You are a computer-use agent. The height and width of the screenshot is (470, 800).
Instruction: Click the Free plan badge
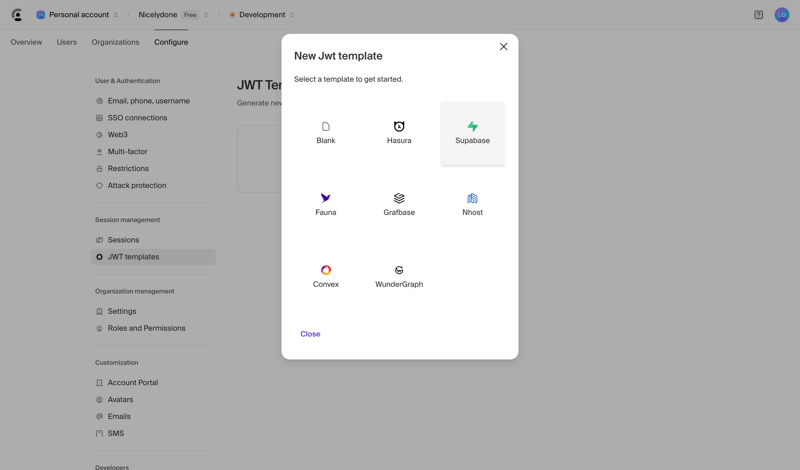[x=190, y=15]
